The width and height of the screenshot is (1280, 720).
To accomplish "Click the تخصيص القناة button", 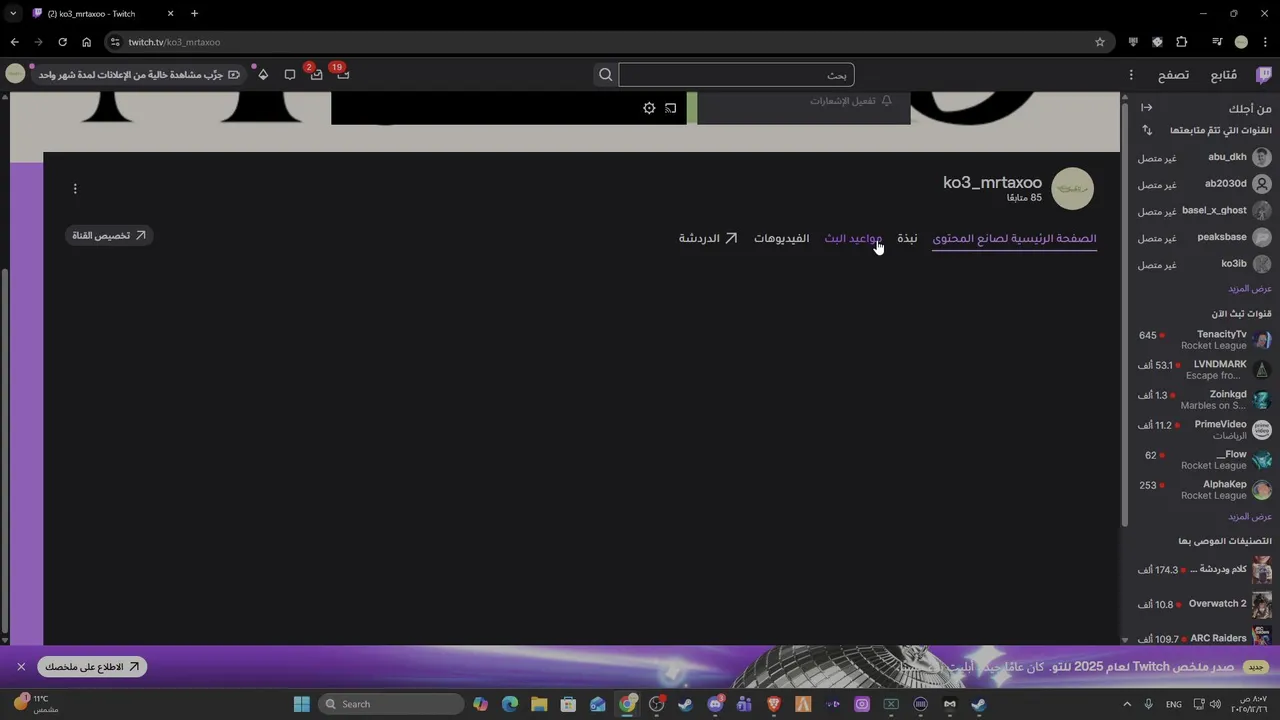I will pyautogui.click(x=109, y=236).
